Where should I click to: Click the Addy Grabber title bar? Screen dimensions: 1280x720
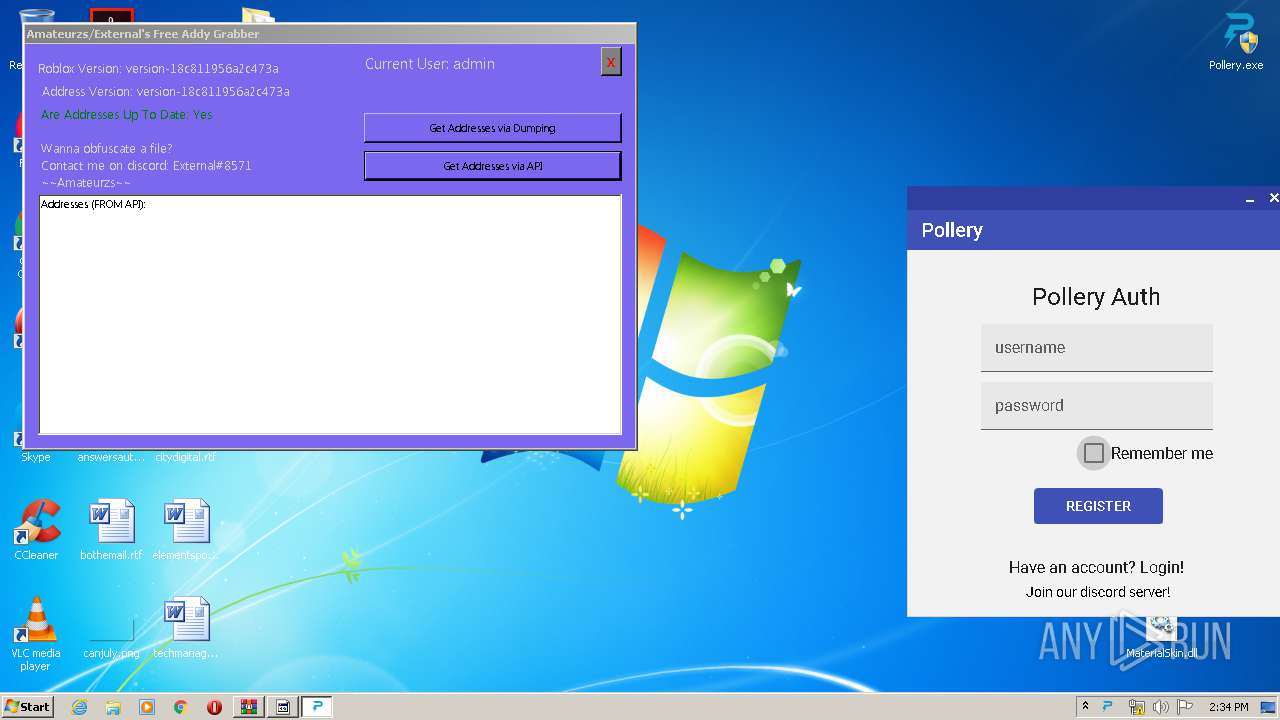[x=330, y=34]
